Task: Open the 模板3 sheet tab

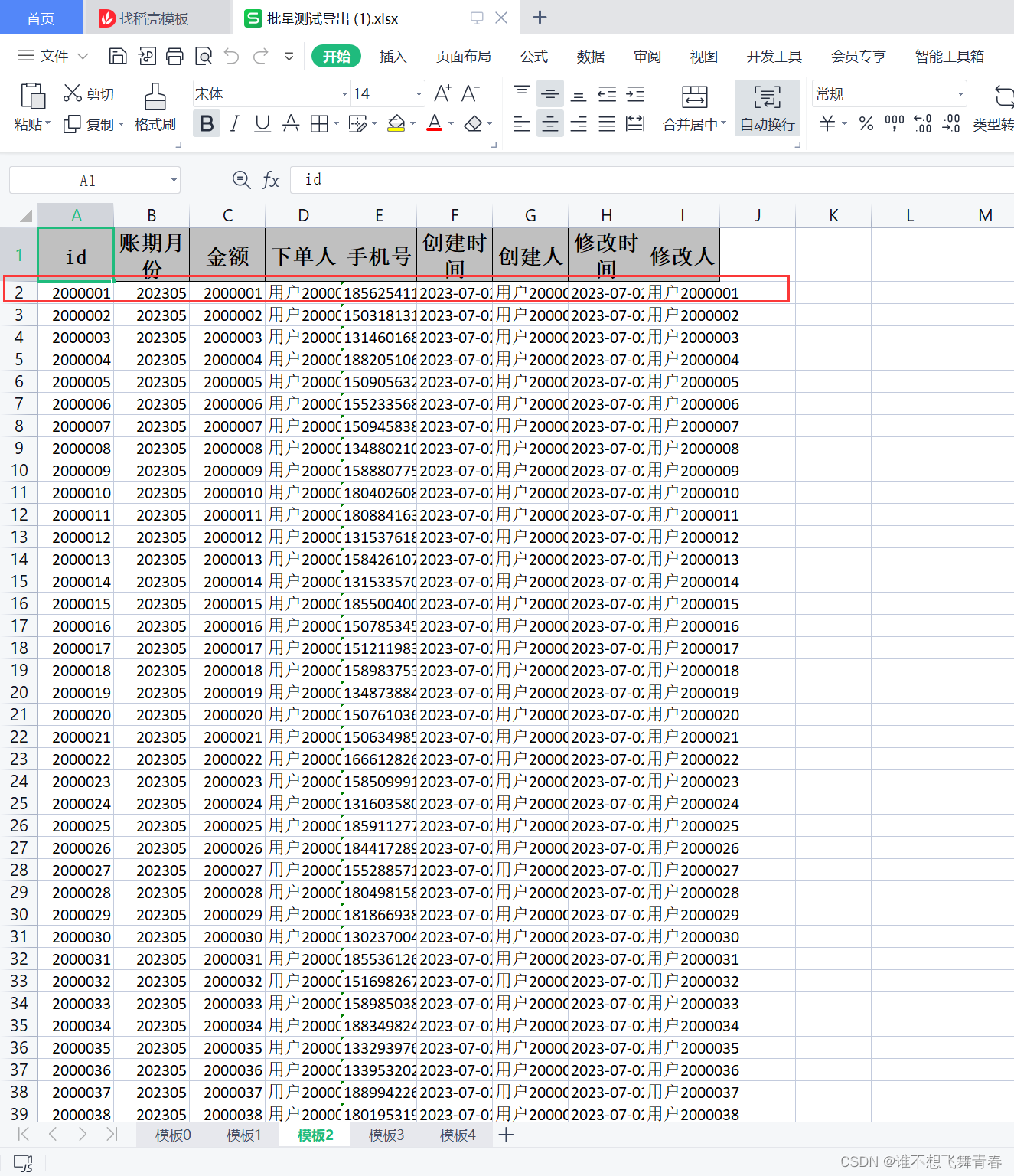Action: pyautogui.click(x=386, y=1135)
